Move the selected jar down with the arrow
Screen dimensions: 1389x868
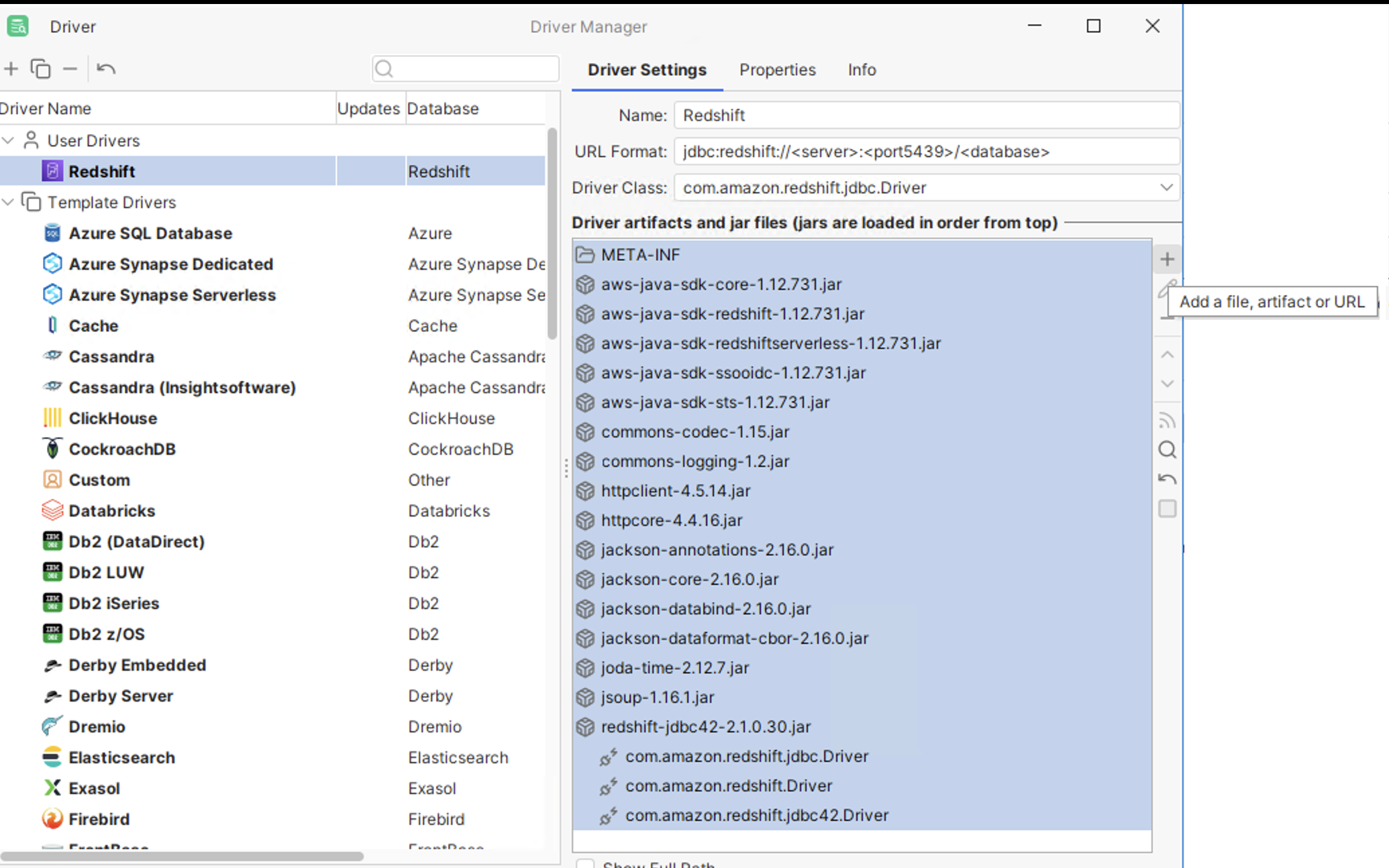tap(1167, 384)
